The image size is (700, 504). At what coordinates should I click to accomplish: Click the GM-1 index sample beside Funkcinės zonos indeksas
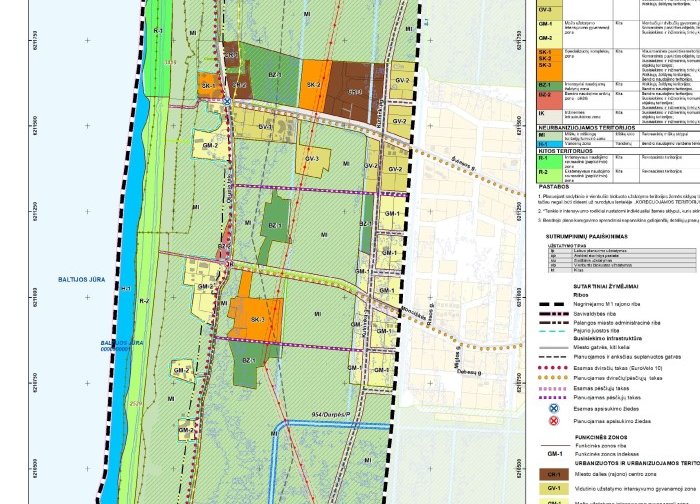pos(554,454)
